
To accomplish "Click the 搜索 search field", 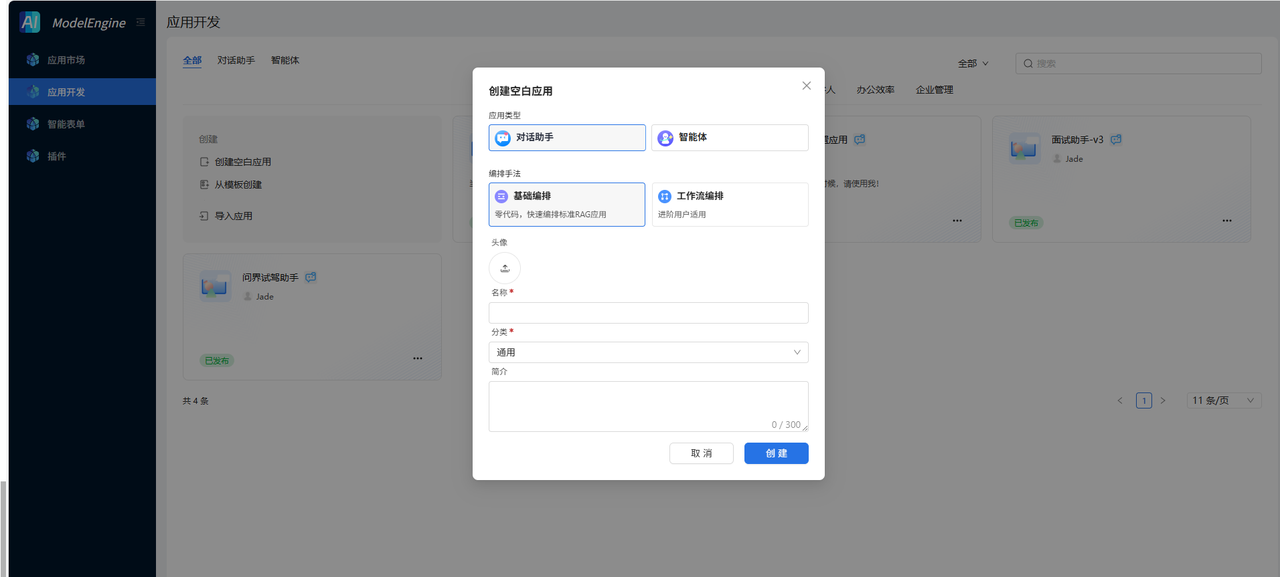I will [1138, 63].
